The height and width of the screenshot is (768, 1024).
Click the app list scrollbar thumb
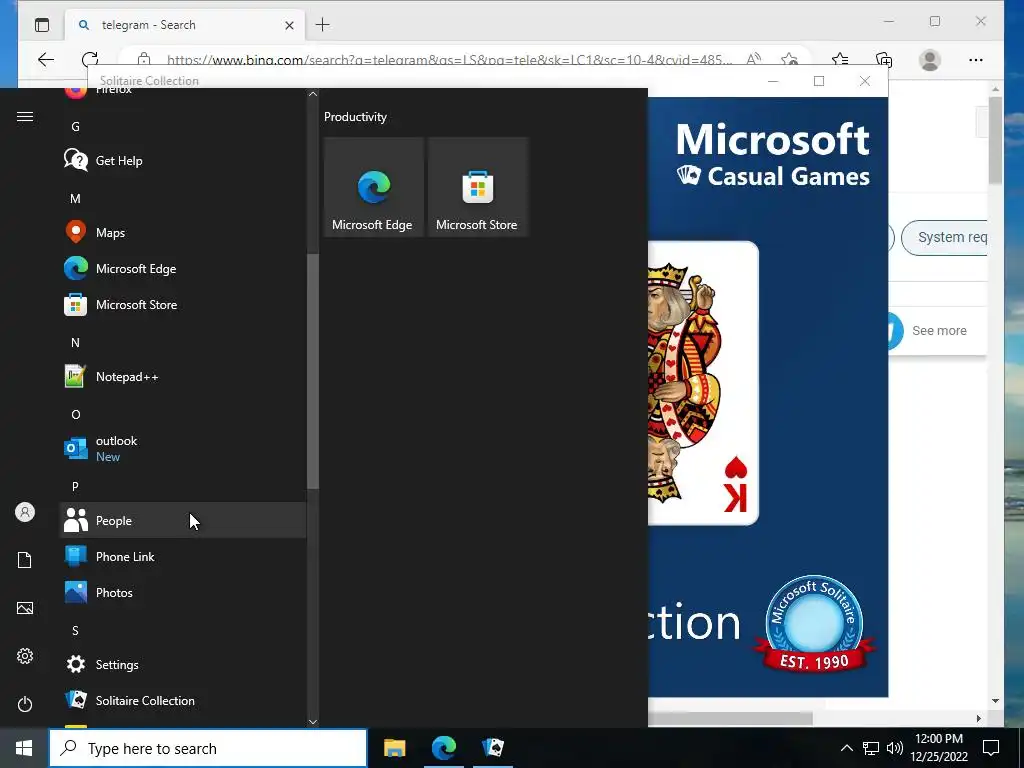pyautogui.click(x=313, y=372)
